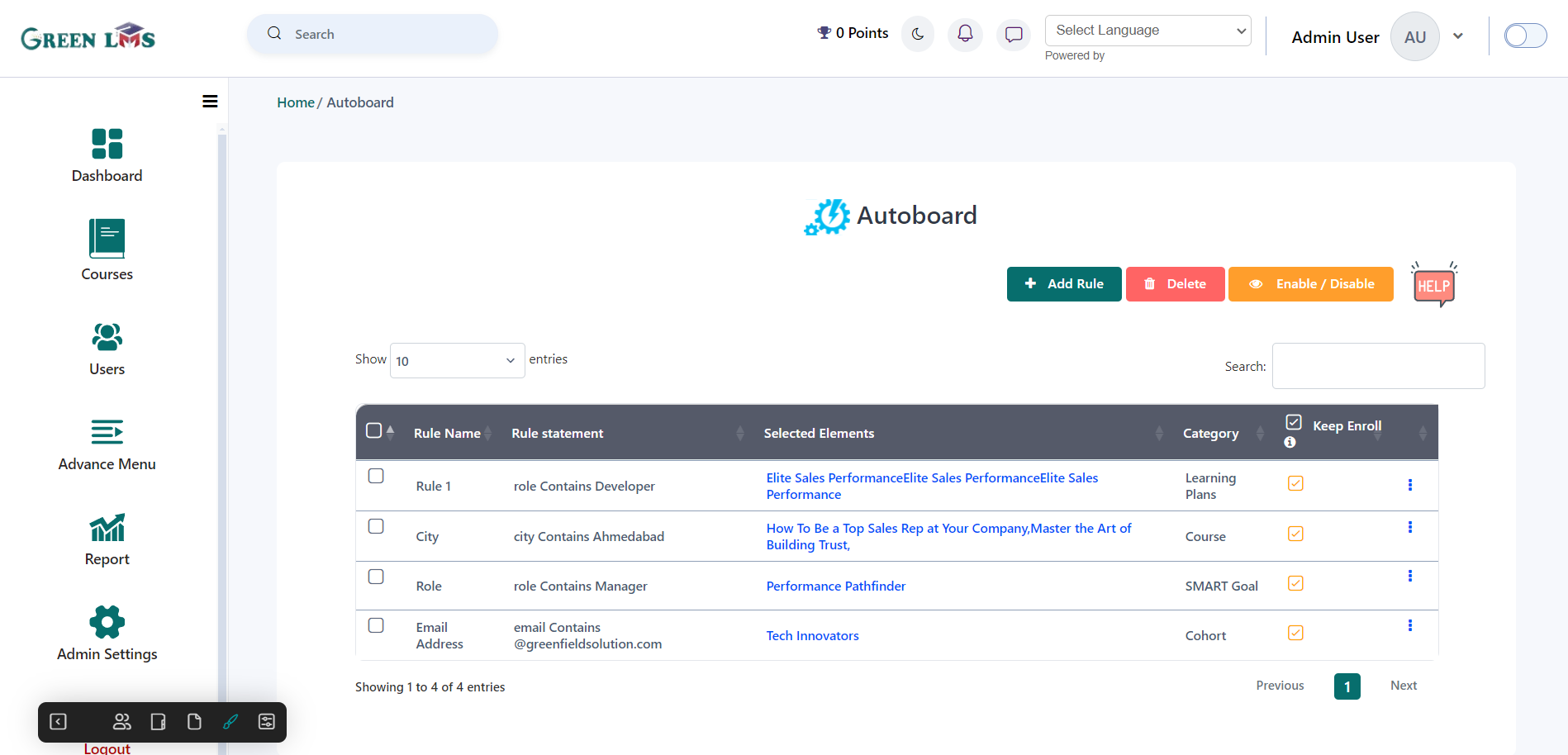Open the Users sidebar icon
The height and width of the screenshot is (755, 1568).
(107, 337)
